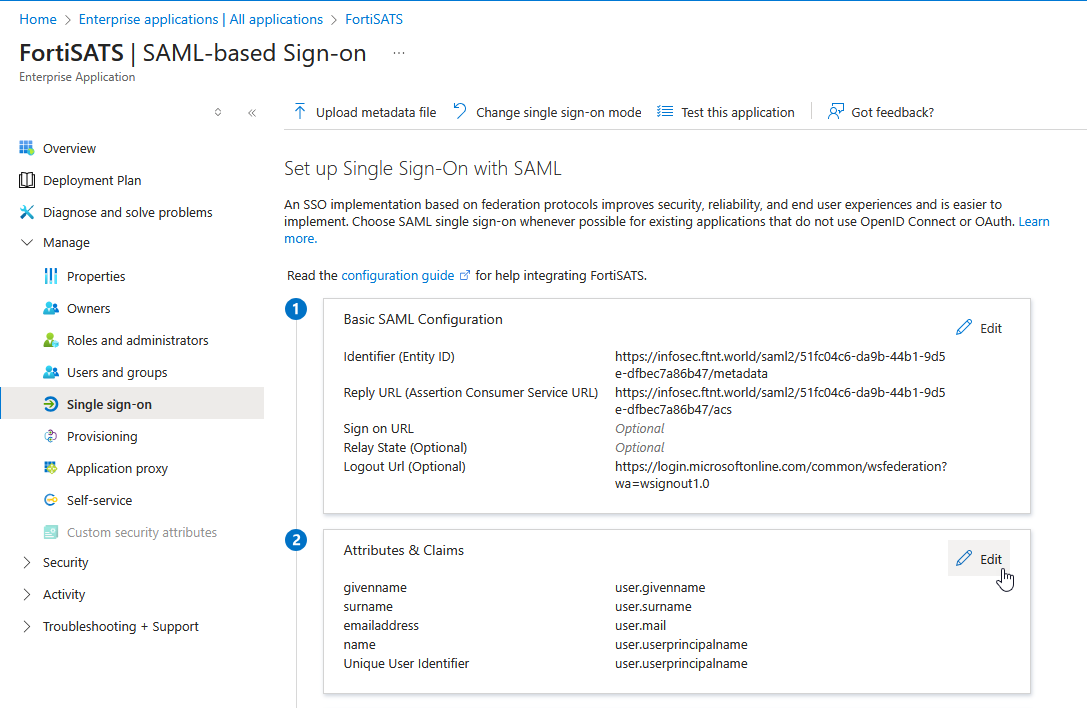Click the Custom security attributes icon
1087x708 pixels.
point(51,532)
